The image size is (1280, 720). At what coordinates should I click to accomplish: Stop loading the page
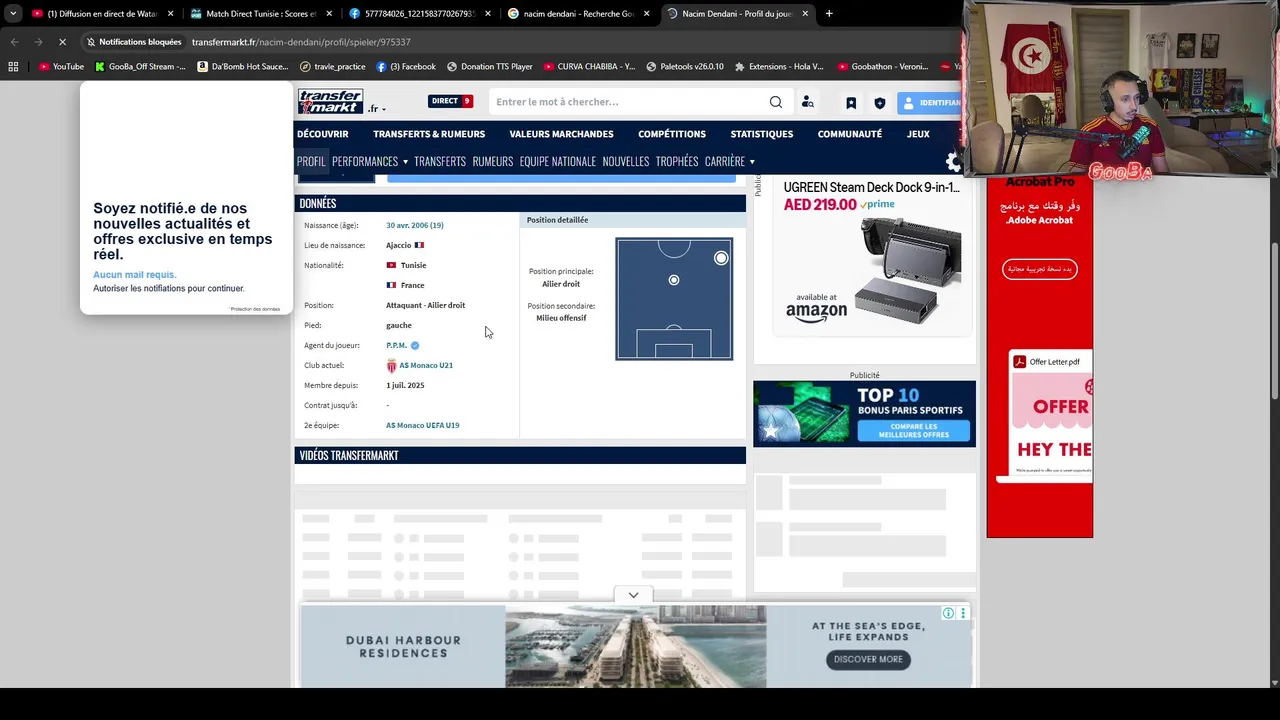(x=62, y=42)
